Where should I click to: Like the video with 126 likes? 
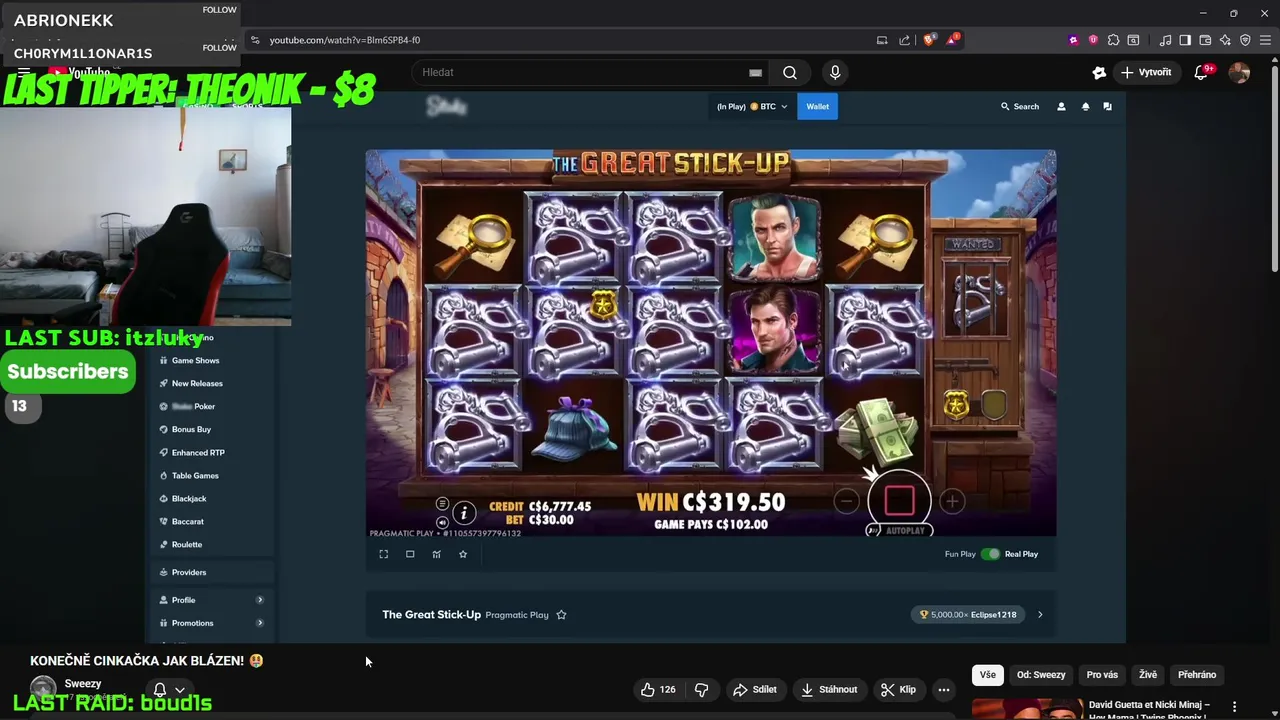[x=658, y=689]
